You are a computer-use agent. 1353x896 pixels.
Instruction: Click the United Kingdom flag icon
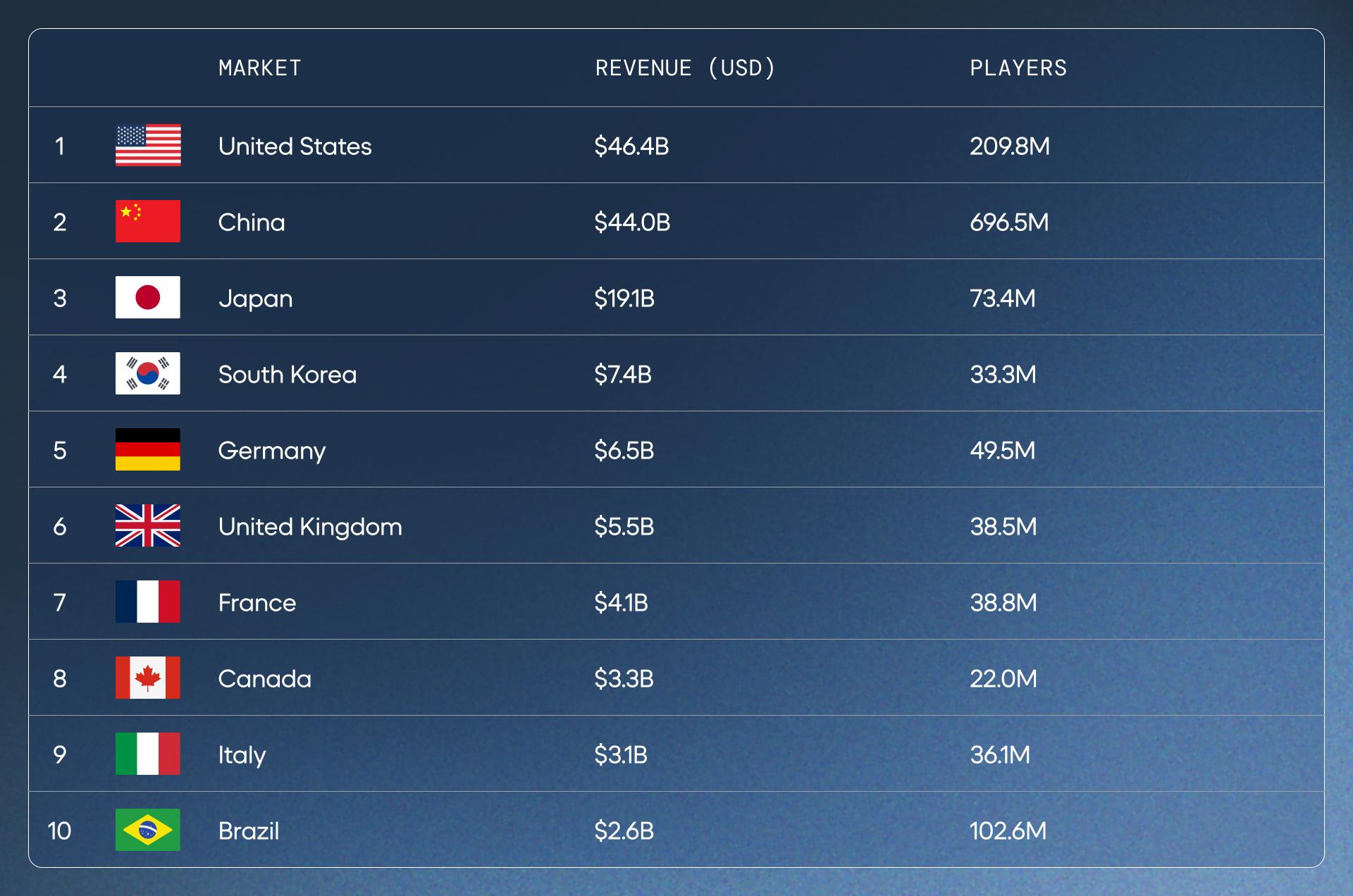[x=148, y=525]
